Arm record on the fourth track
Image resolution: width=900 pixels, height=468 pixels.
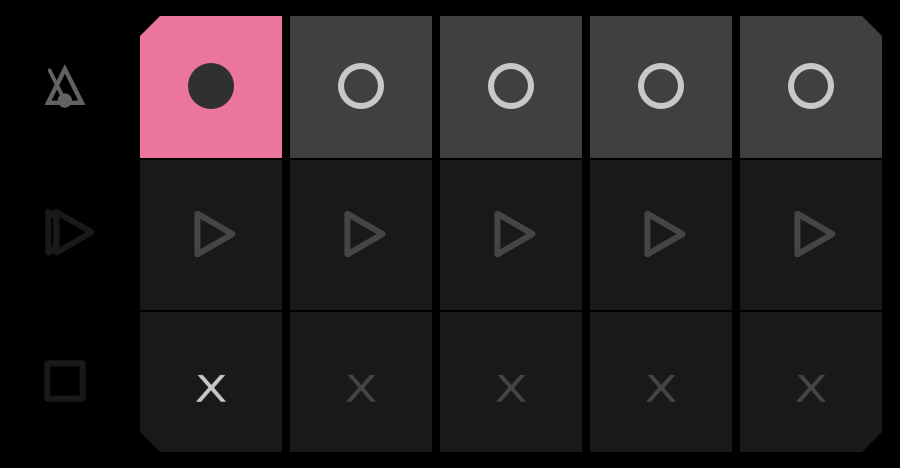pyautogui.click(x=661, y=87)
